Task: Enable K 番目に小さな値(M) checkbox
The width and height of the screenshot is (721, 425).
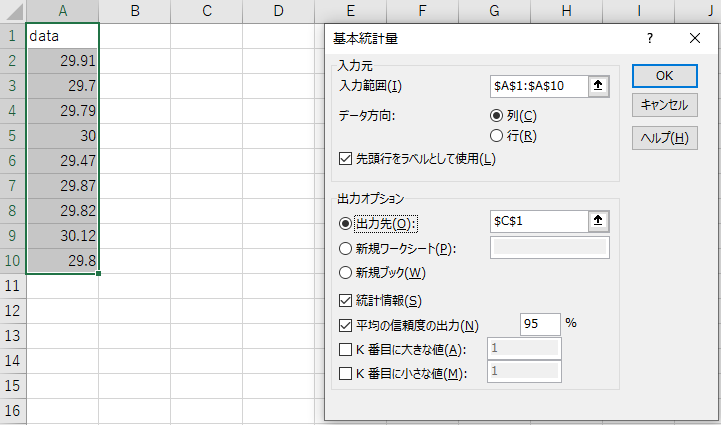Action: 345,373
